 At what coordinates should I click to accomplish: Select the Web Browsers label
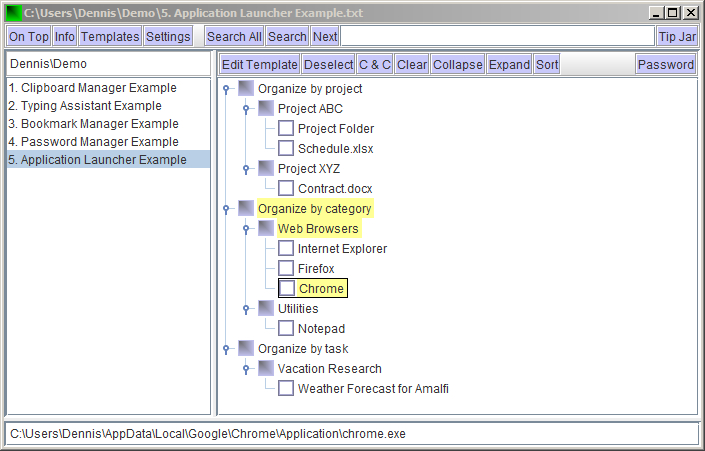tap(318, 228)
